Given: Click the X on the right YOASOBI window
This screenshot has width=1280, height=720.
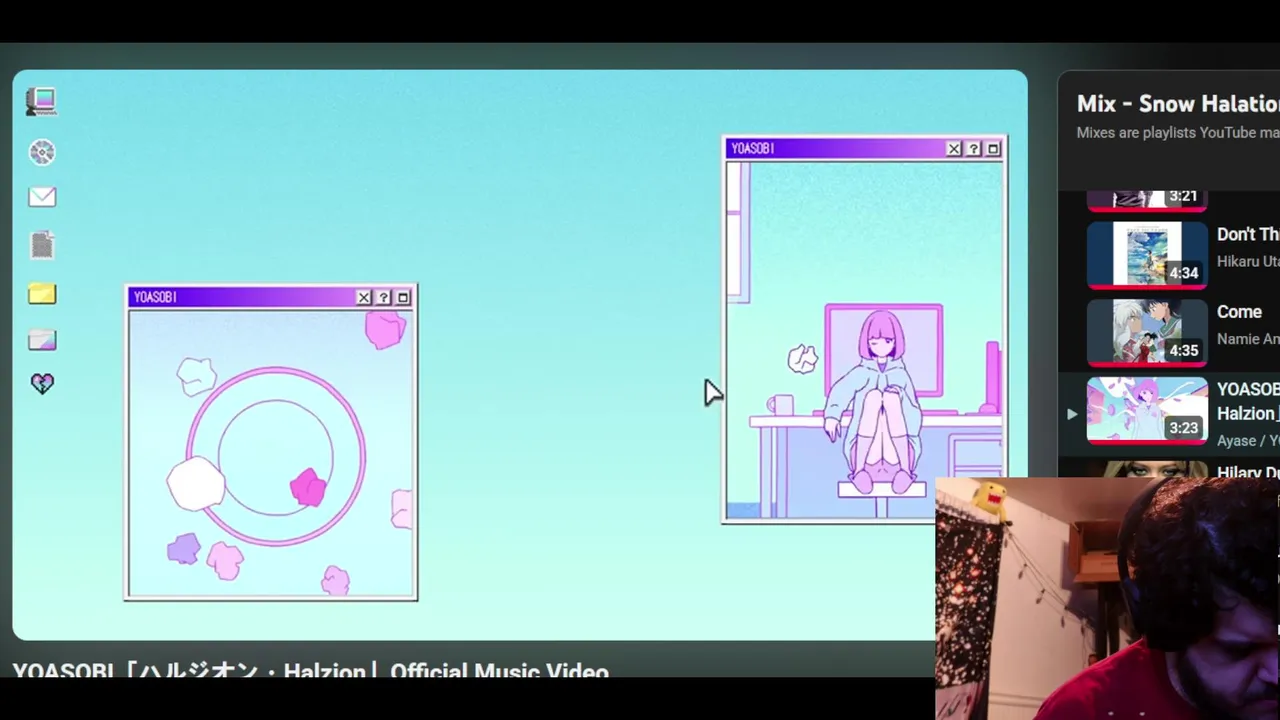Looking at the screenshot, I should pos(954,148).
